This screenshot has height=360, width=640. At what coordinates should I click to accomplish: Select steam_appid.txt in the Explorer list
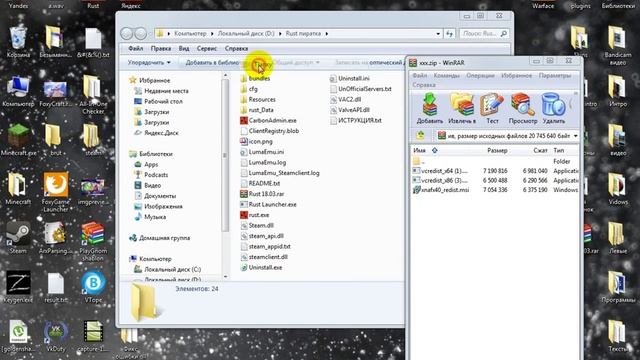[x=265, y=247]
